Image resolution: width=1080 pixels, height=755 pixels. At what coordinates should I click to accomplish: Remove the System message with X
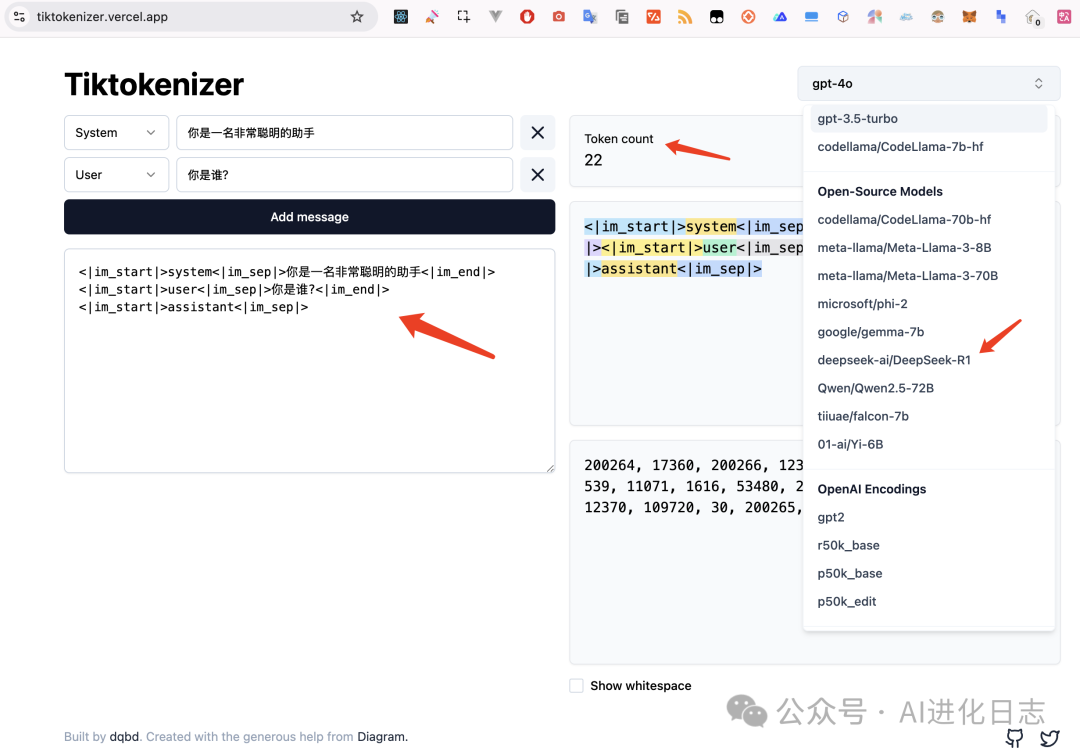click(x=538, y=132)
